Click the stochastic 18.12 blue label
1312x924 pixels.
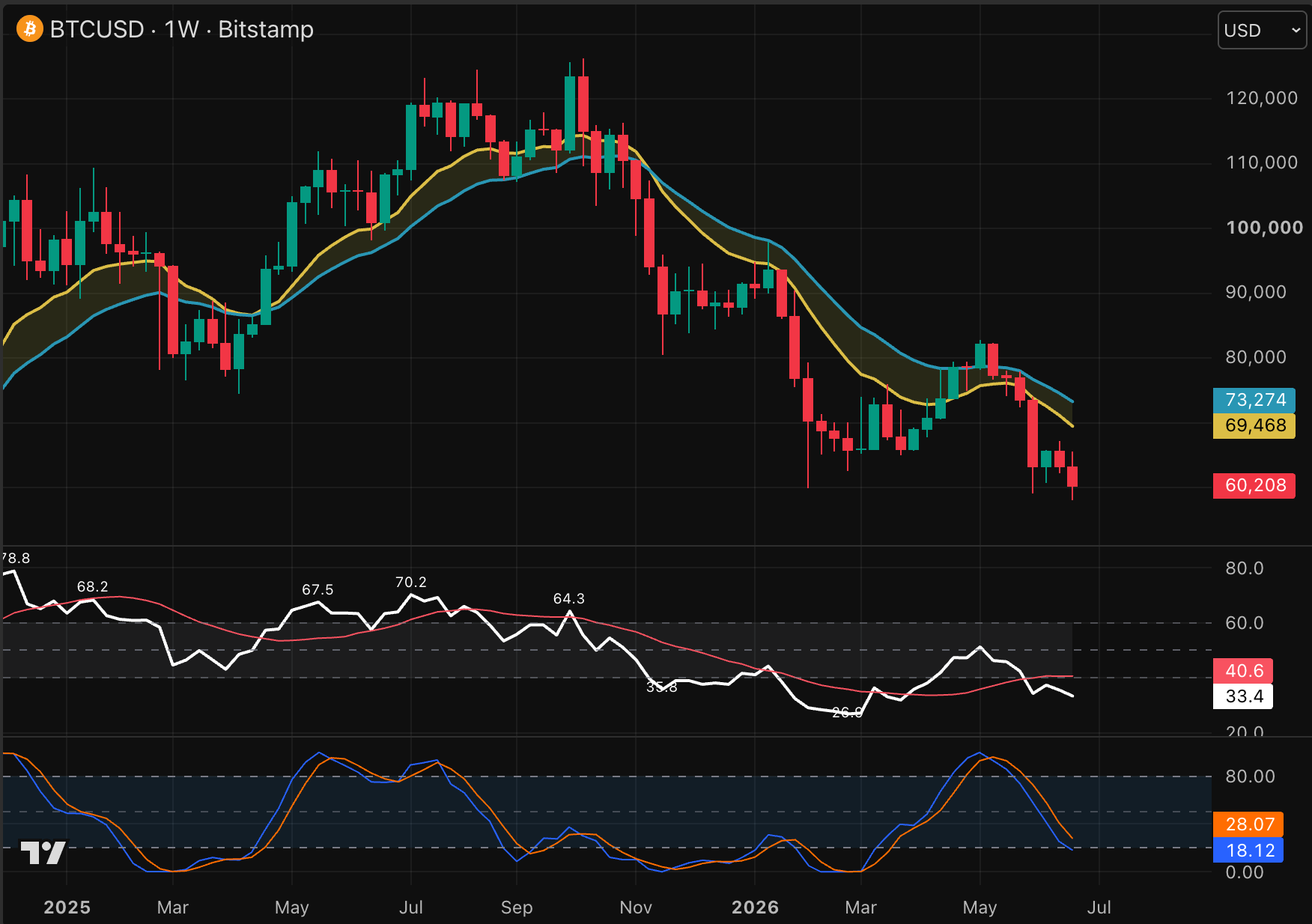pos(1248,850)
